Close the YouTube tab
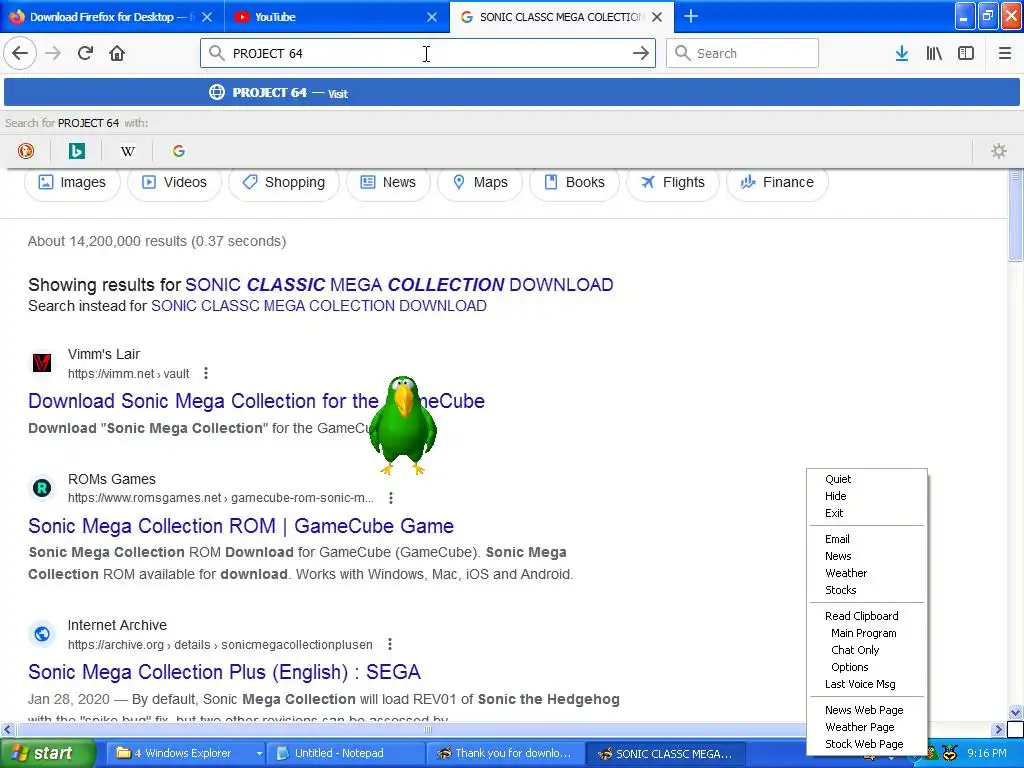This screenshot has height=768, width=1024. (432, 17)
